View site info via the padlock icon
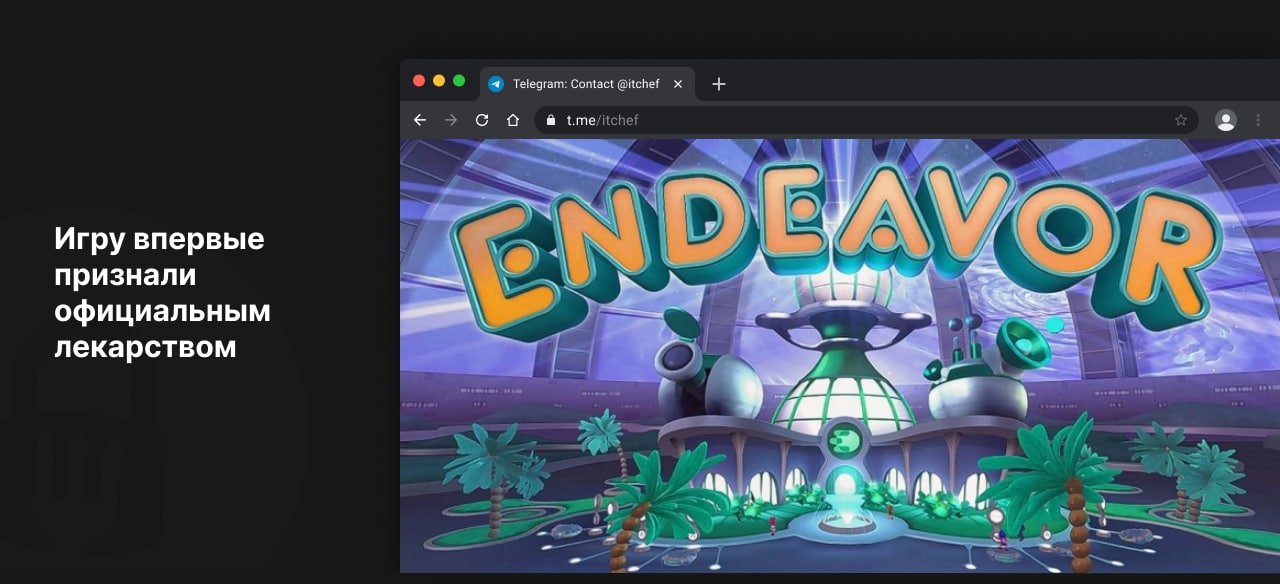This screenshot has height=584, width=1280. [551, 120]
